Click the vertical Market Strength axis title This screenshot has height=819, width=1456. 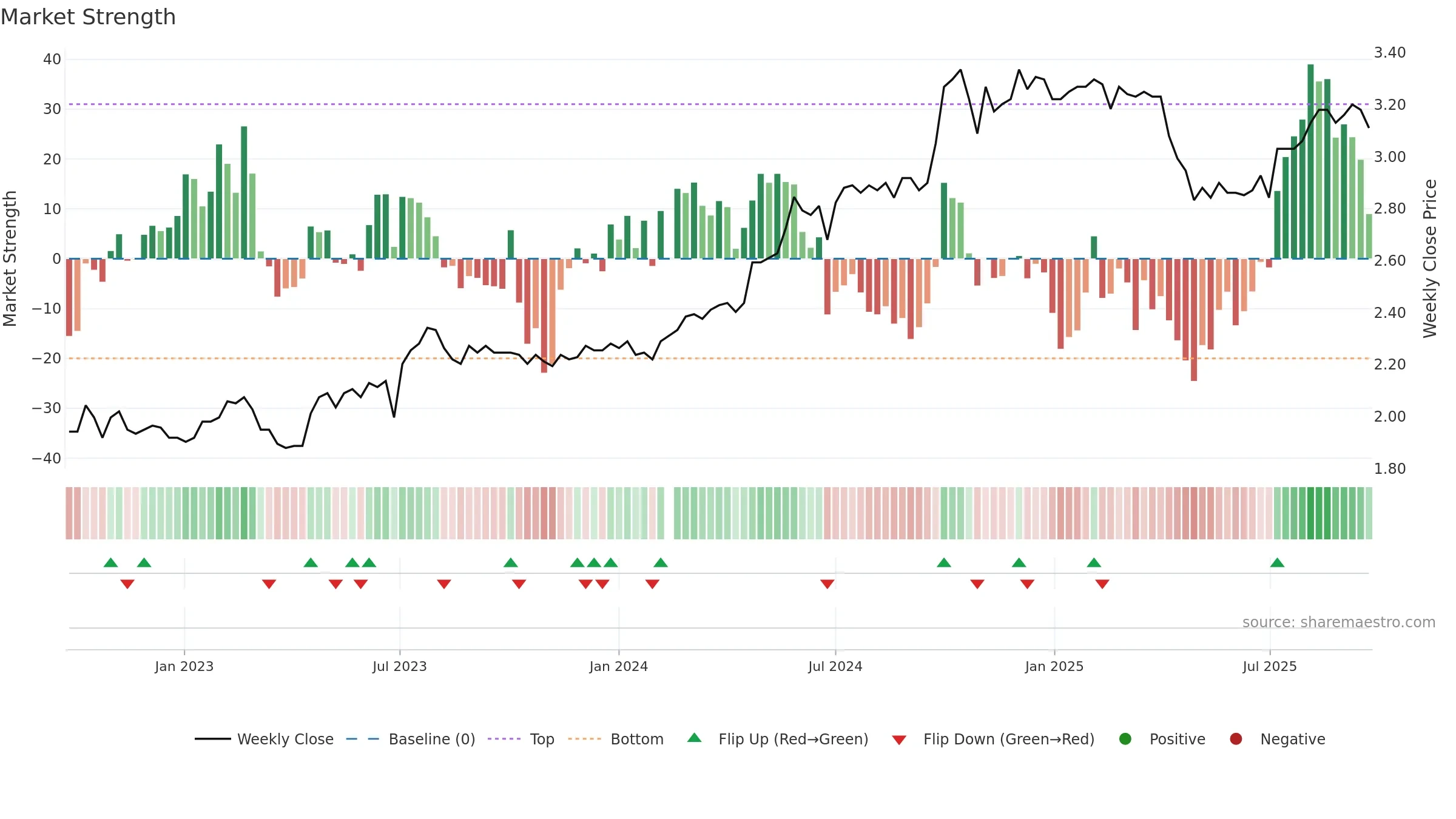10,258
